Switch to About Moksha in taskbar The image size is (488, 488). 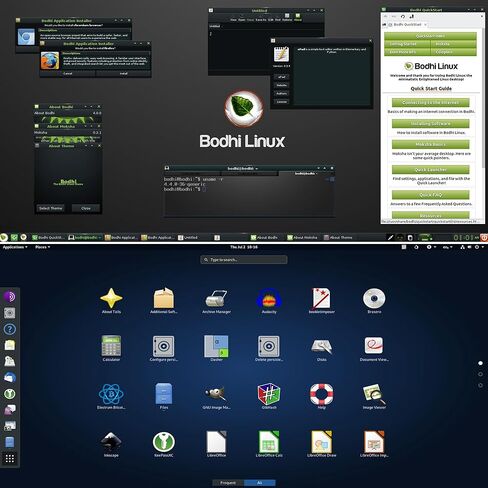point(302,238)
